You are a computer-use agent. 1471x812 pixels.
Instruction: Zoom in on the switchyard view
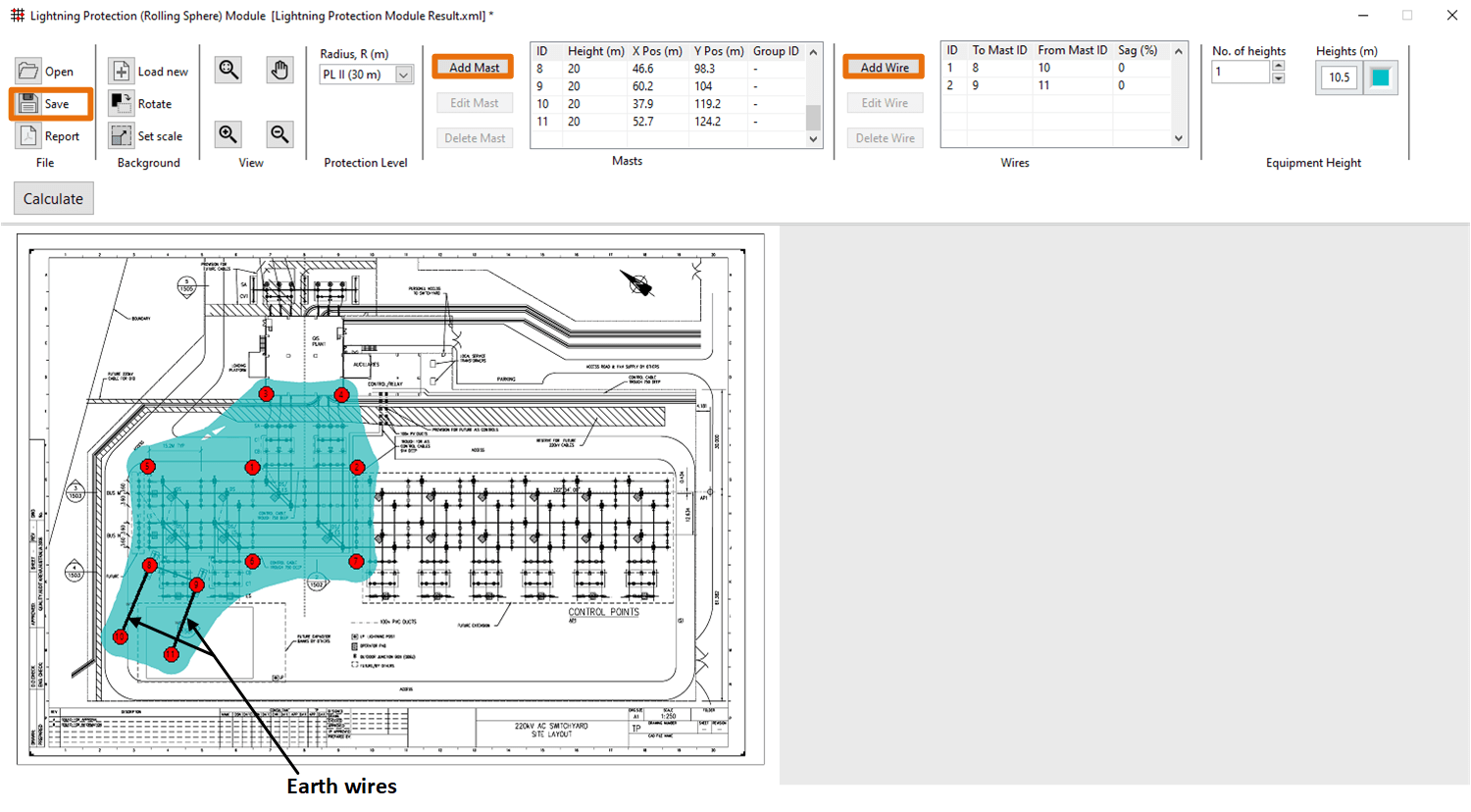pyautogui.click(x=228, y=134)
